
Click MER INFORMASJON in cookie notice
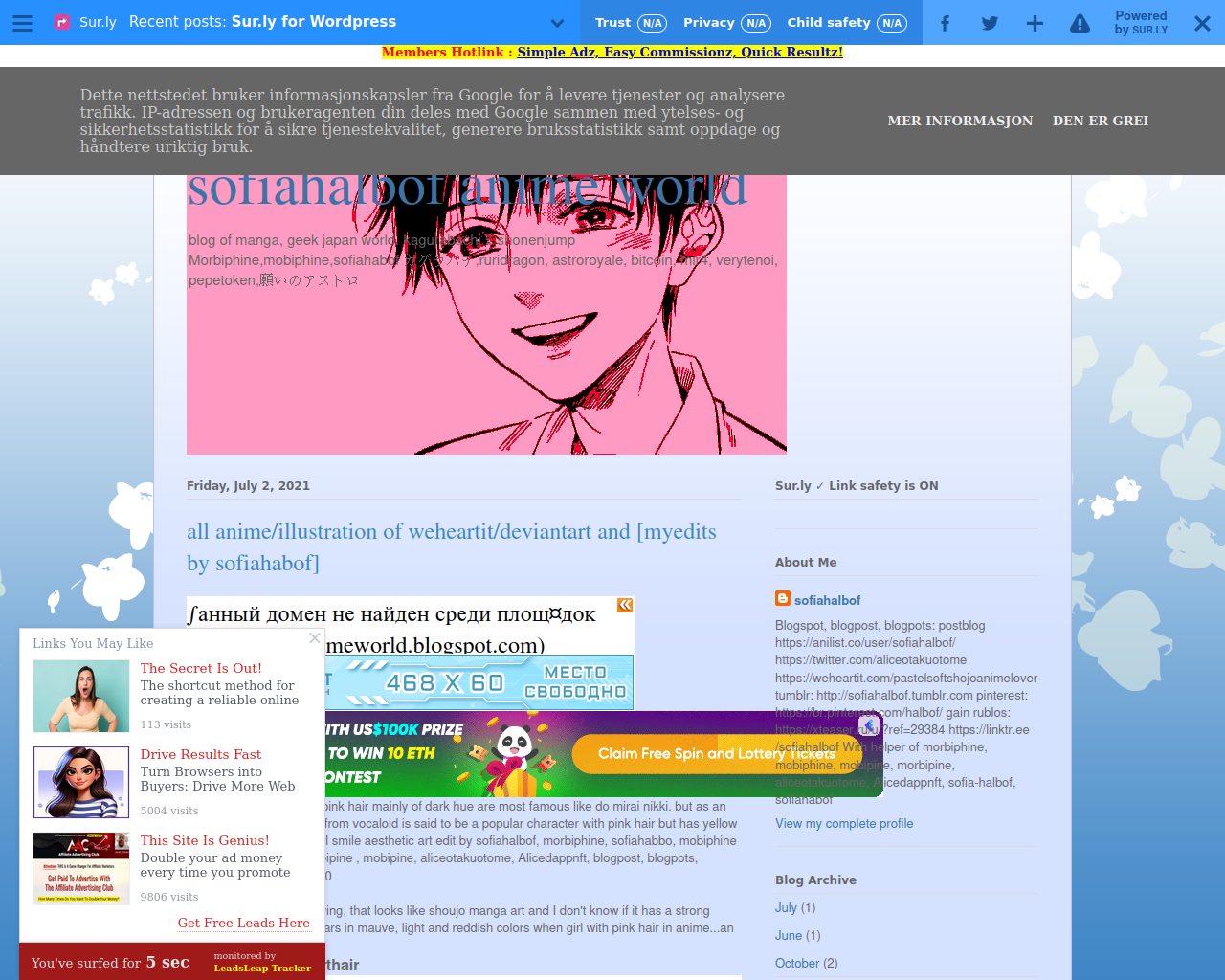point(960,121)
